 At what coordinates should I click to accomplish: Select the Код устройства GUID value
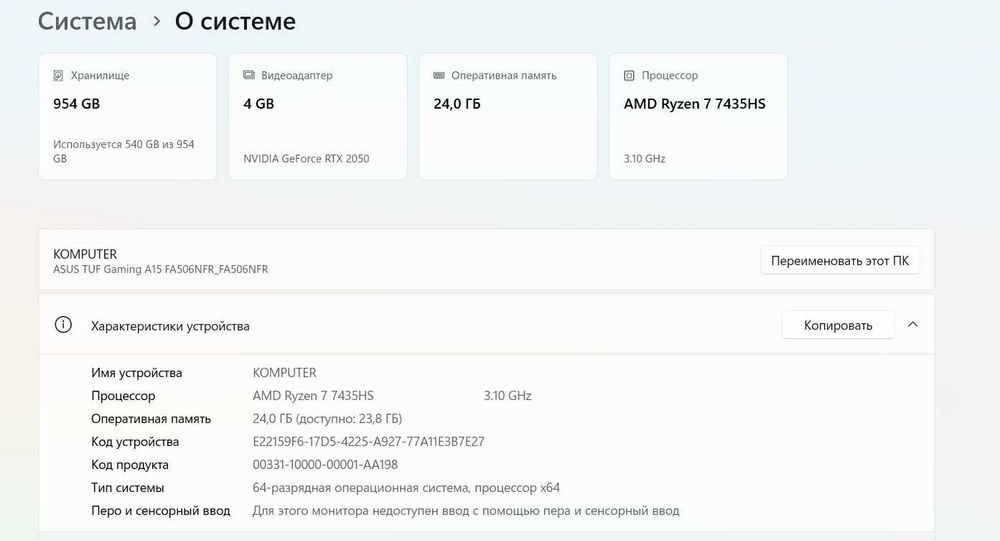click(369, 441)
